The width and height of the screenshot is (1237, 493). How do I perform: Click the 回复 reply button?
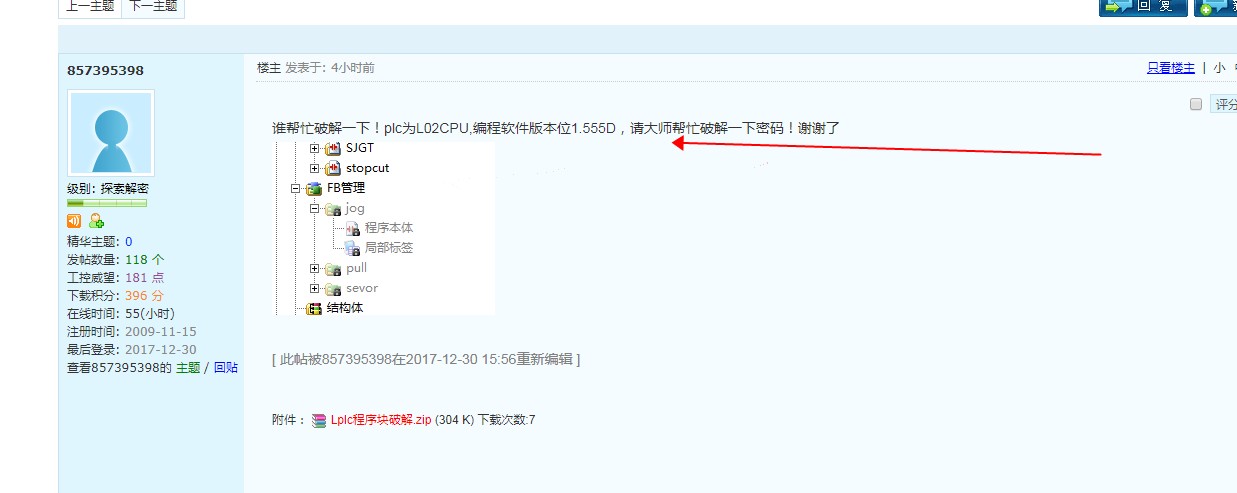pos(1143,6)
